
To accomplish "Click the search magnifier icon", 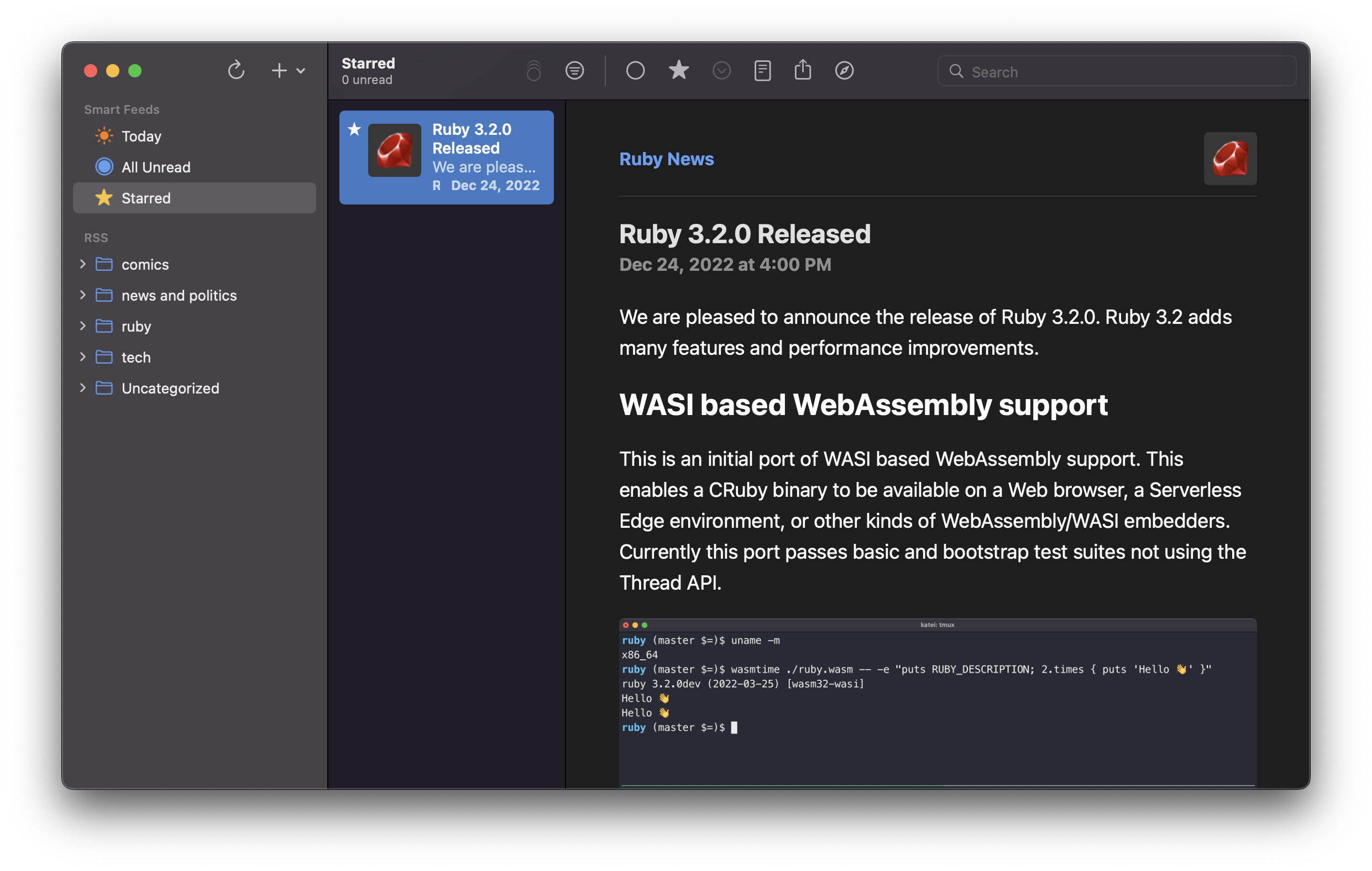I will pos(956,71).
